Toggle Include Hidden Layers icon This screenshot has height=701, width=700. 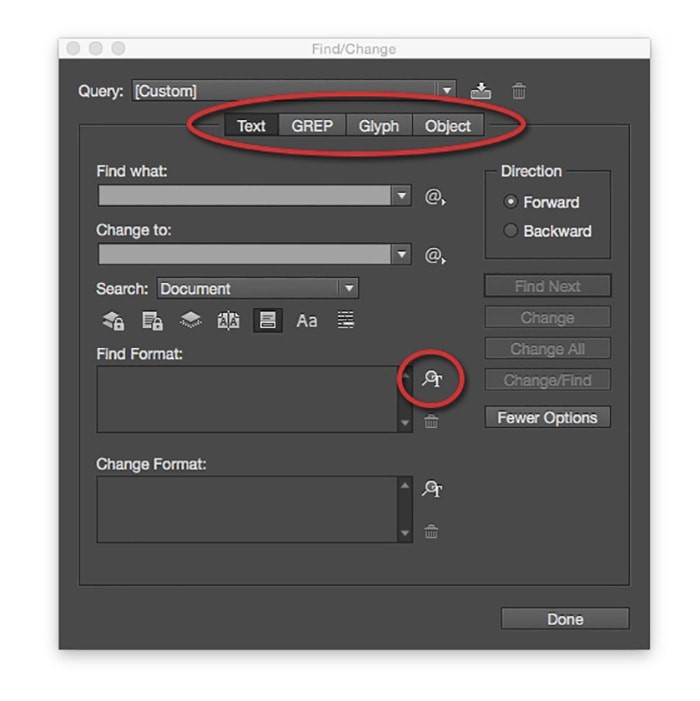pos(190,320)
